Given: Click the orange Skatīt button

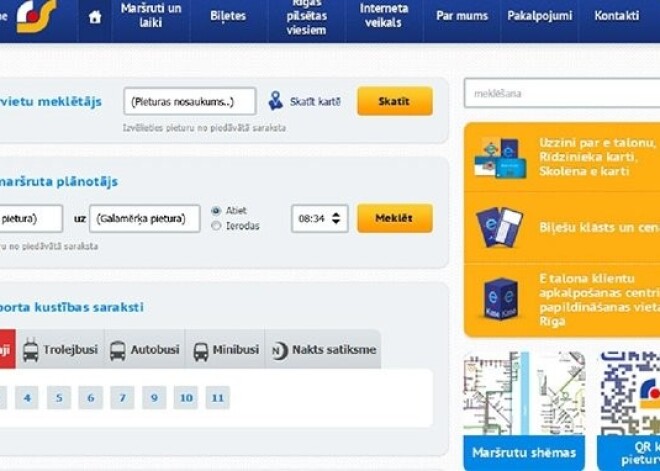Looking at the screenshot, I should pos(395,101).
